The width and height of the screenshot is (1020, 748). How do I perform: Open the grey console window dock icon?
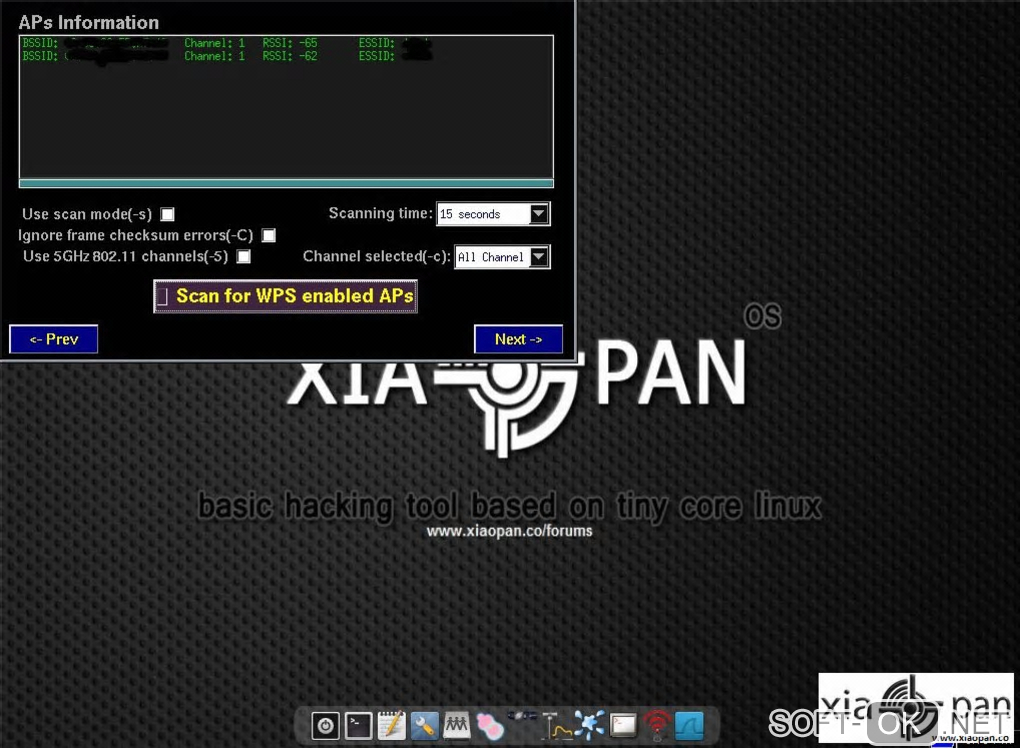(623, 726)
